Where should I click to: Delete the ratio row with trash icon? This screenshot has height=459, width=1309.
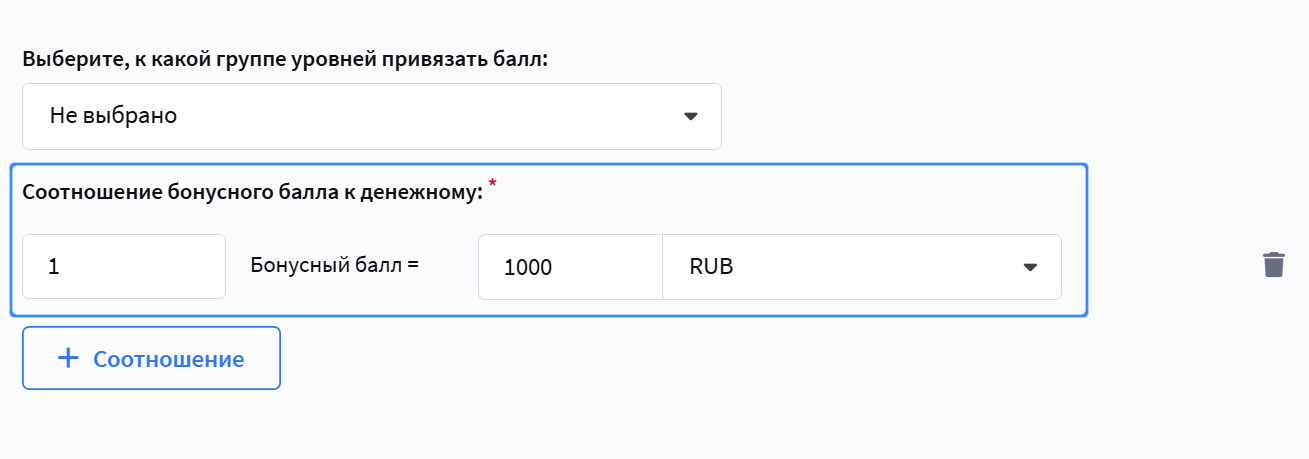(x=1273, y=265)
